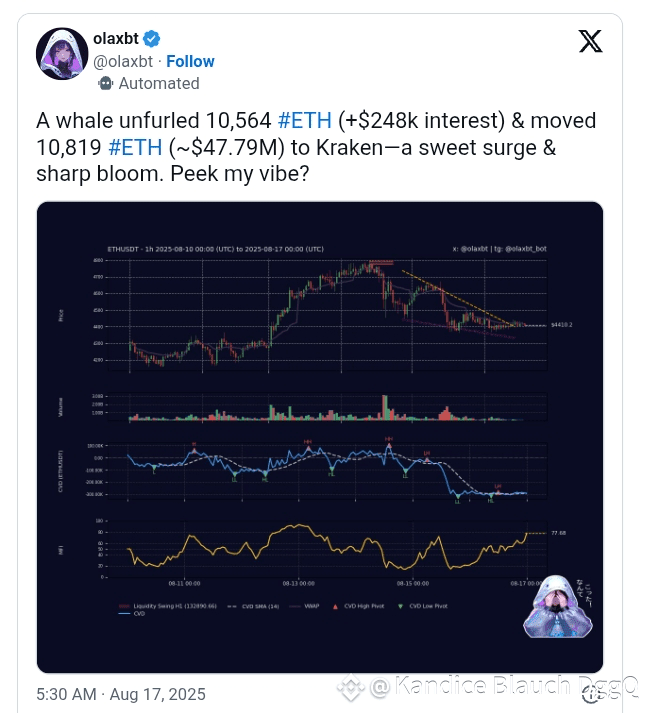The width and height of the screenshot is (647, 713).
Task: Open the X logo in the corner
Action: (590, 41)
